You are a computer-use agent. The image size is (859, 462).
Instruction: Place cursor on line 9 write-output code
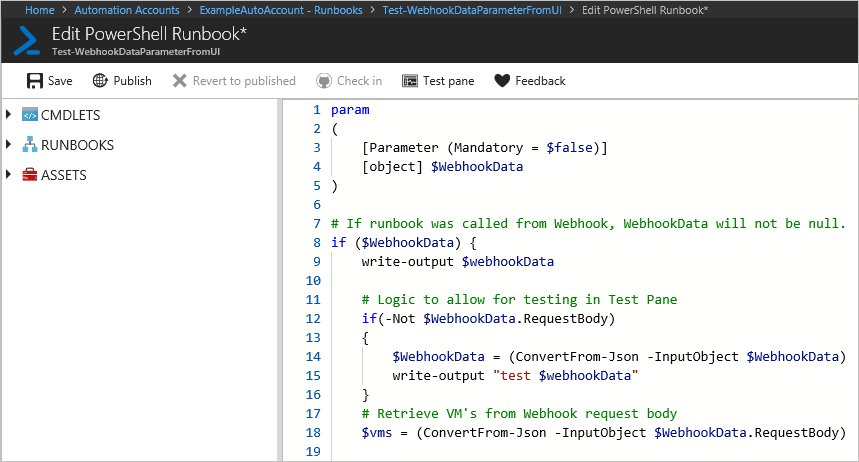pos(410,262)
